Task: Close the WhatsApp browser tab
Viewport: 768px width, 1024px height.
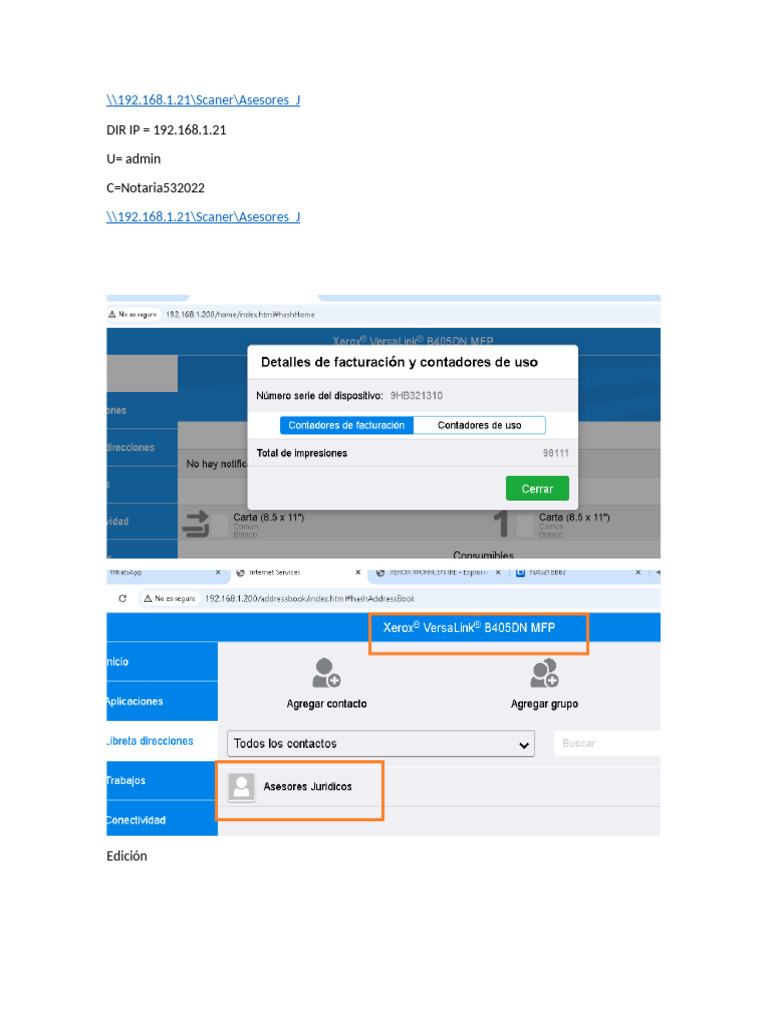Action: coord(218,573)
